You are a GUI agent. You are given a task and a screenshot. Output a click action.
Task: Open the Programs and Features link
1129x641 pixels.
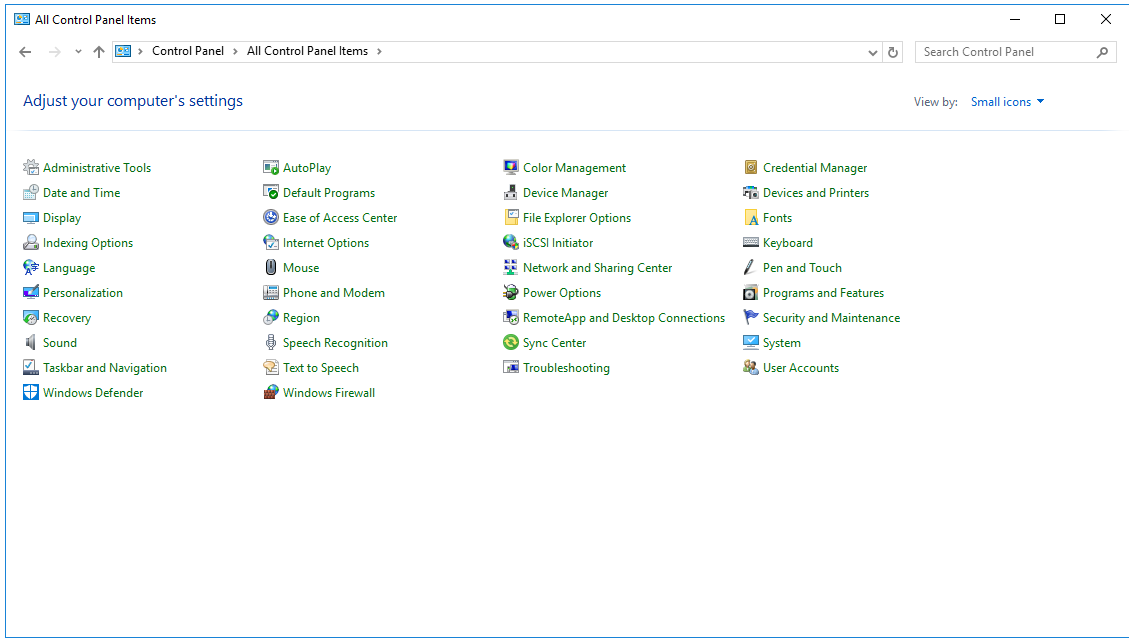(x=823, y=293)
